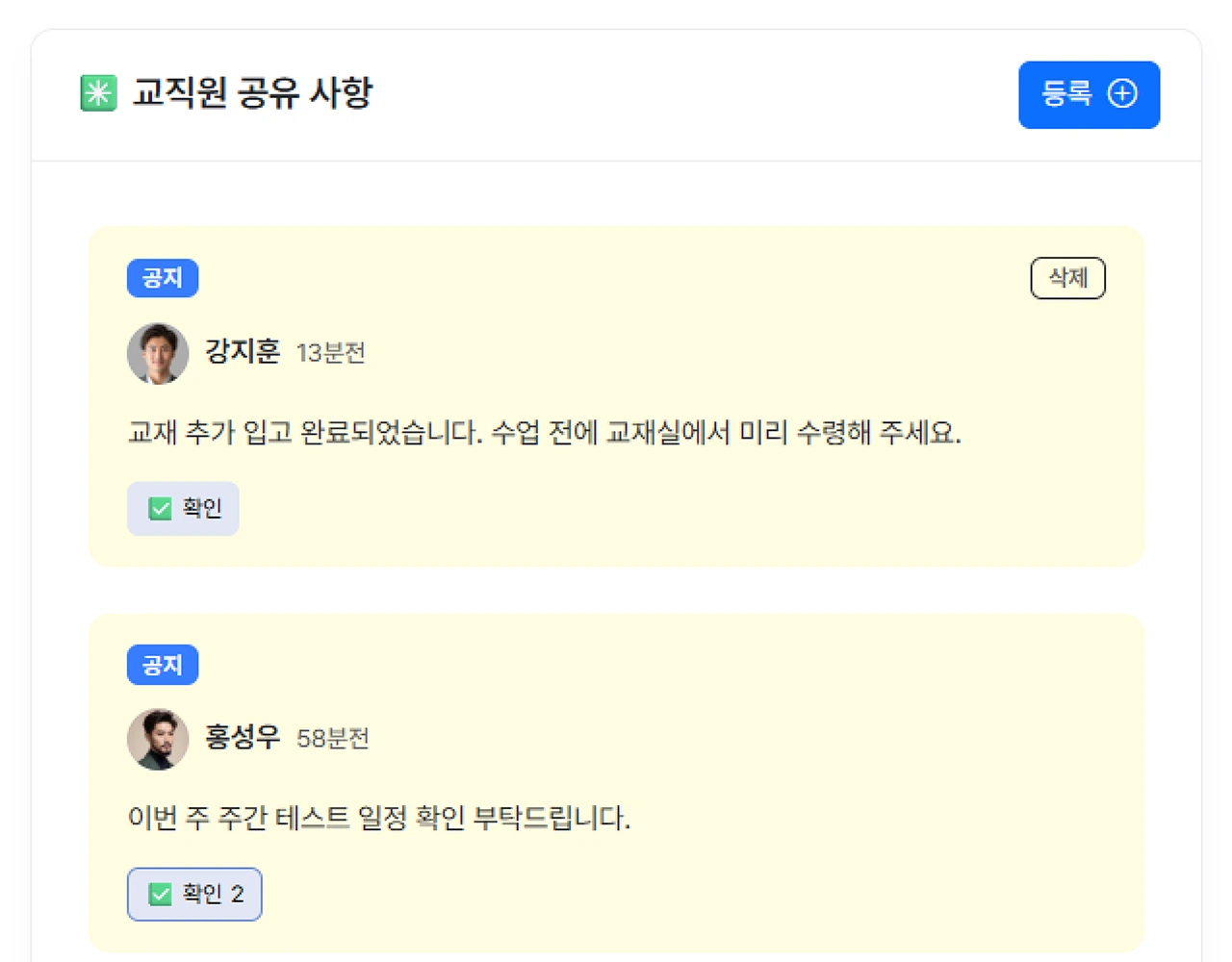Viewport: 1232px width, 962px height.
Task: Click the green asterisk icon beside the title
Action: [x=98, y=93]
